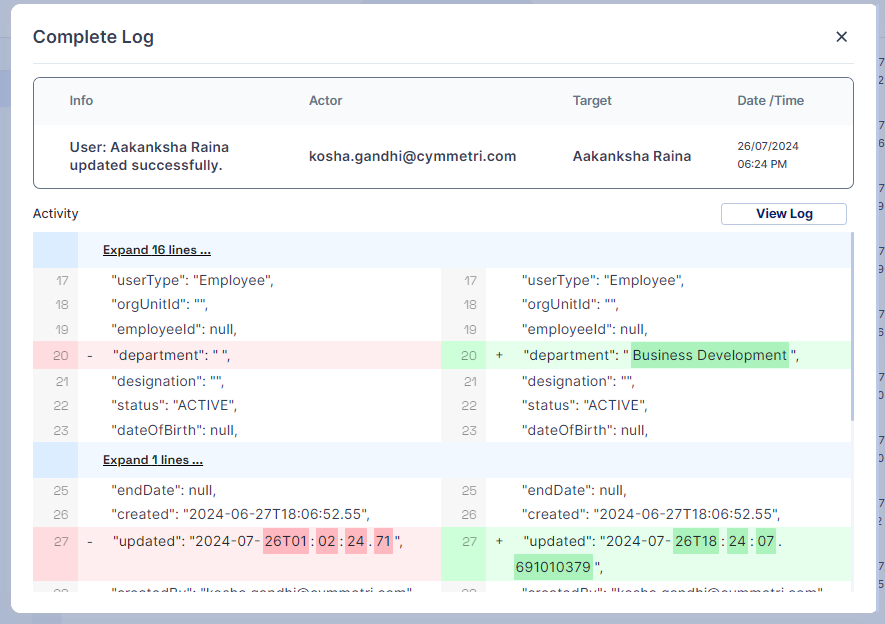Expand 16 hidden lines in diff
Image resolution: width=885 pixels, height=624 pixels.
(x=156, y=250)
